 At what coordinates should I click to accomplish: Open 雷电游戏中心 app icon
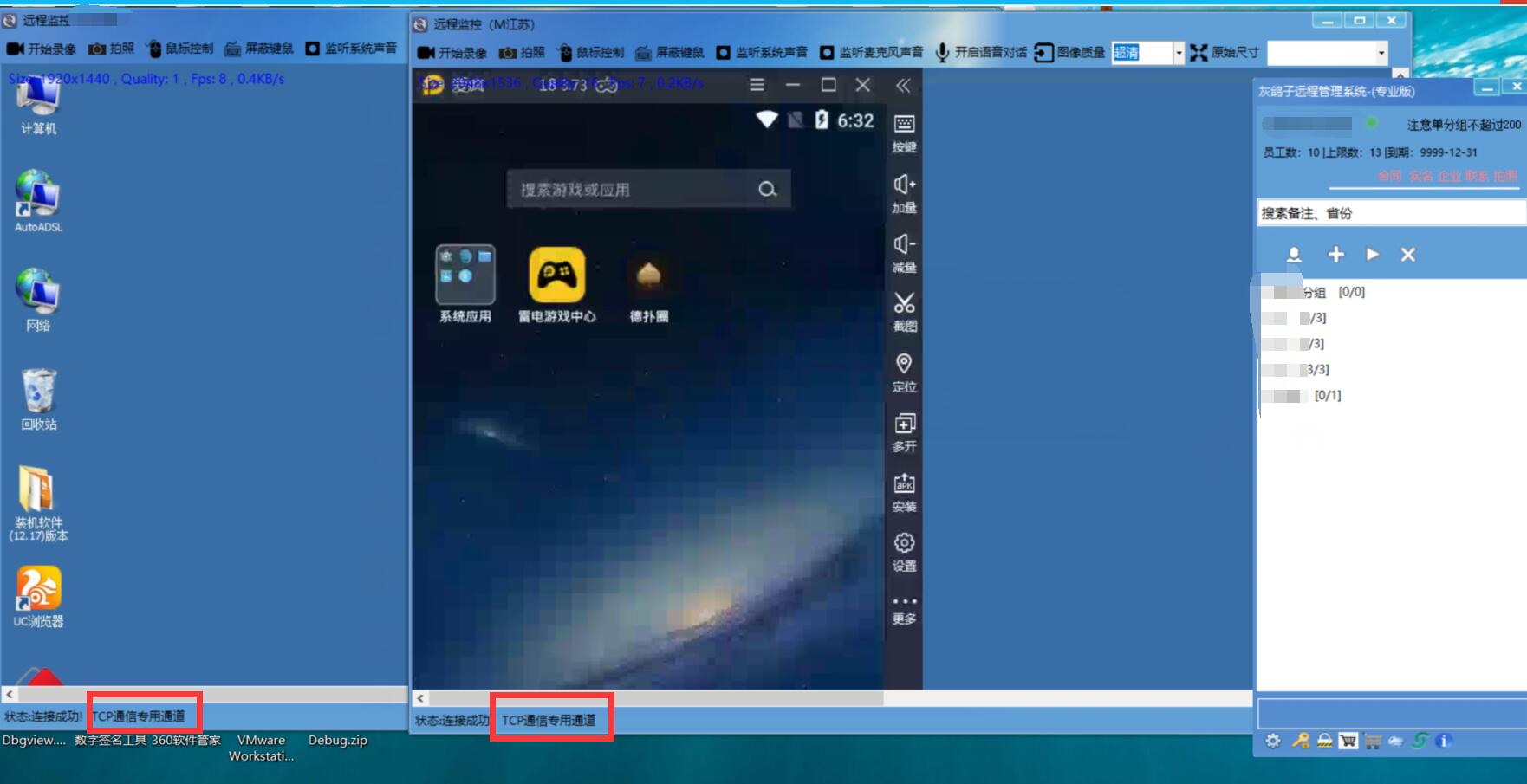pyautogui.click(x=557, y=275)
